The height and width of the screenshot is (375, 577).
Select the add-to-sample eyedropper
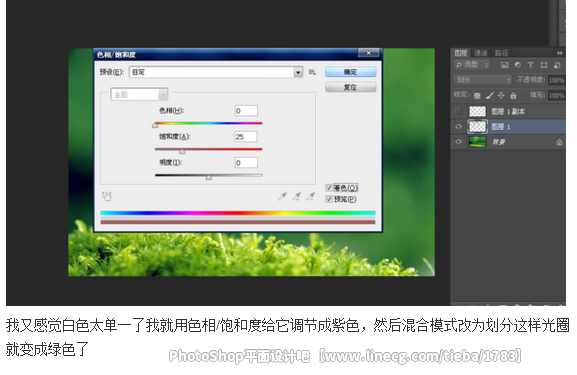(297, 196)
